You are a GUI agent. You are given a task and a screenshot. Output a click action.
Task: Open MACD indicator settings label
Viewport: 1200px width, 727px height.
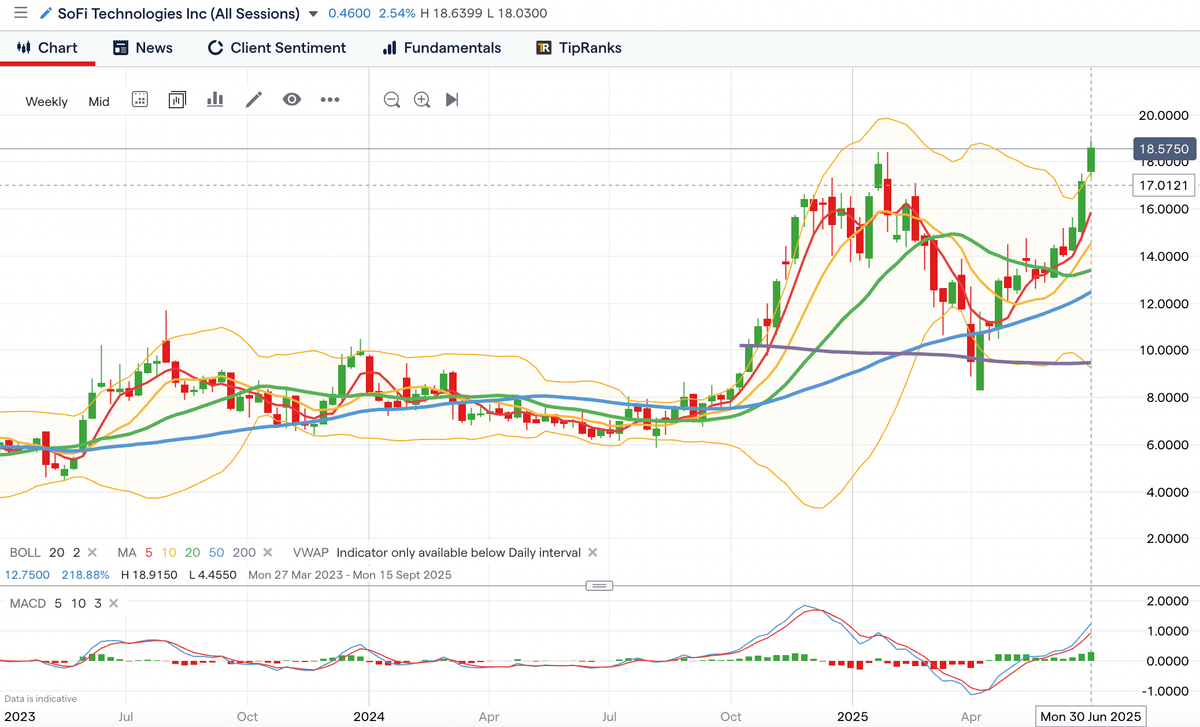point(28,603)
